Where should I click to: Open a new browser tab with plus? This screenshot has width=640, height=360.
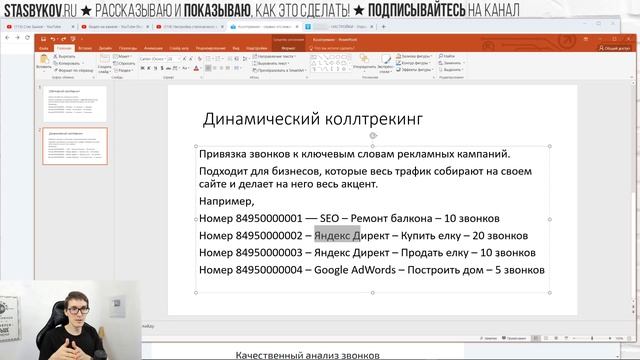click(383, 27)
